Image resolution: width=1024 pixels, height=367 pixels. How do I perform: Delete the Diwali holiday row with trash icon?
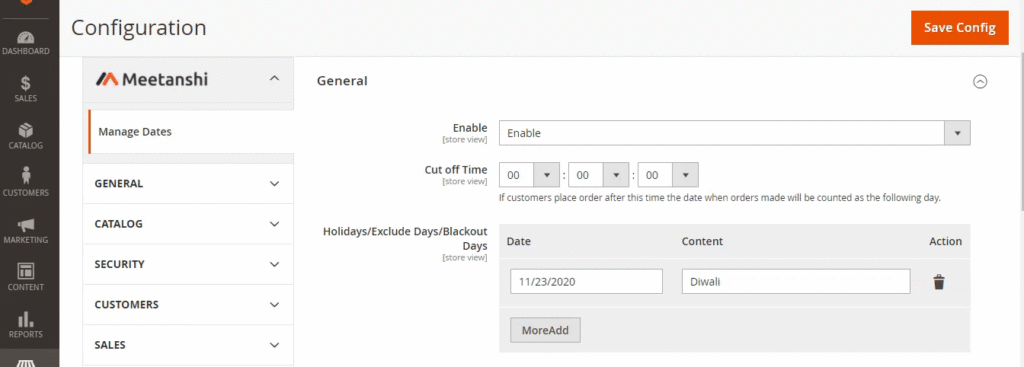tap(938, 282)
